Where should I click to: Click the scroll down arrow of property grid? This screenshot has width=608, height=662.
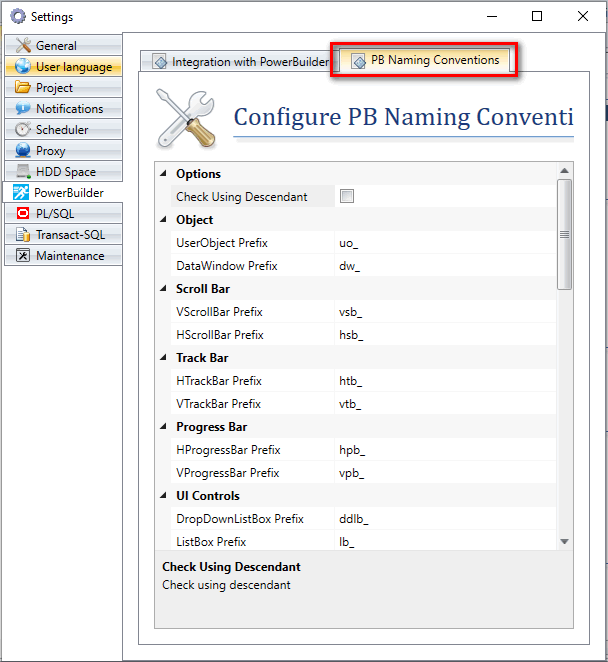[565, 541]
